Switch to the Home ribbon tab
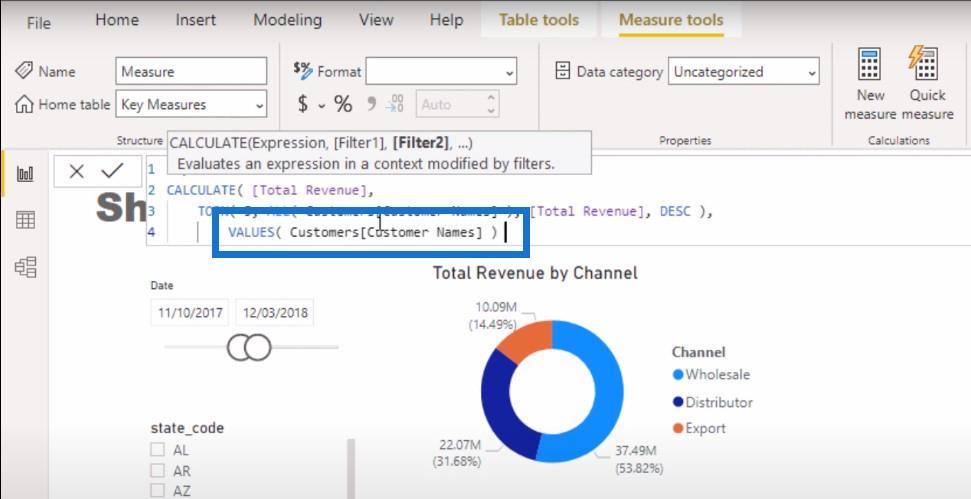 (x=116, y=20)
